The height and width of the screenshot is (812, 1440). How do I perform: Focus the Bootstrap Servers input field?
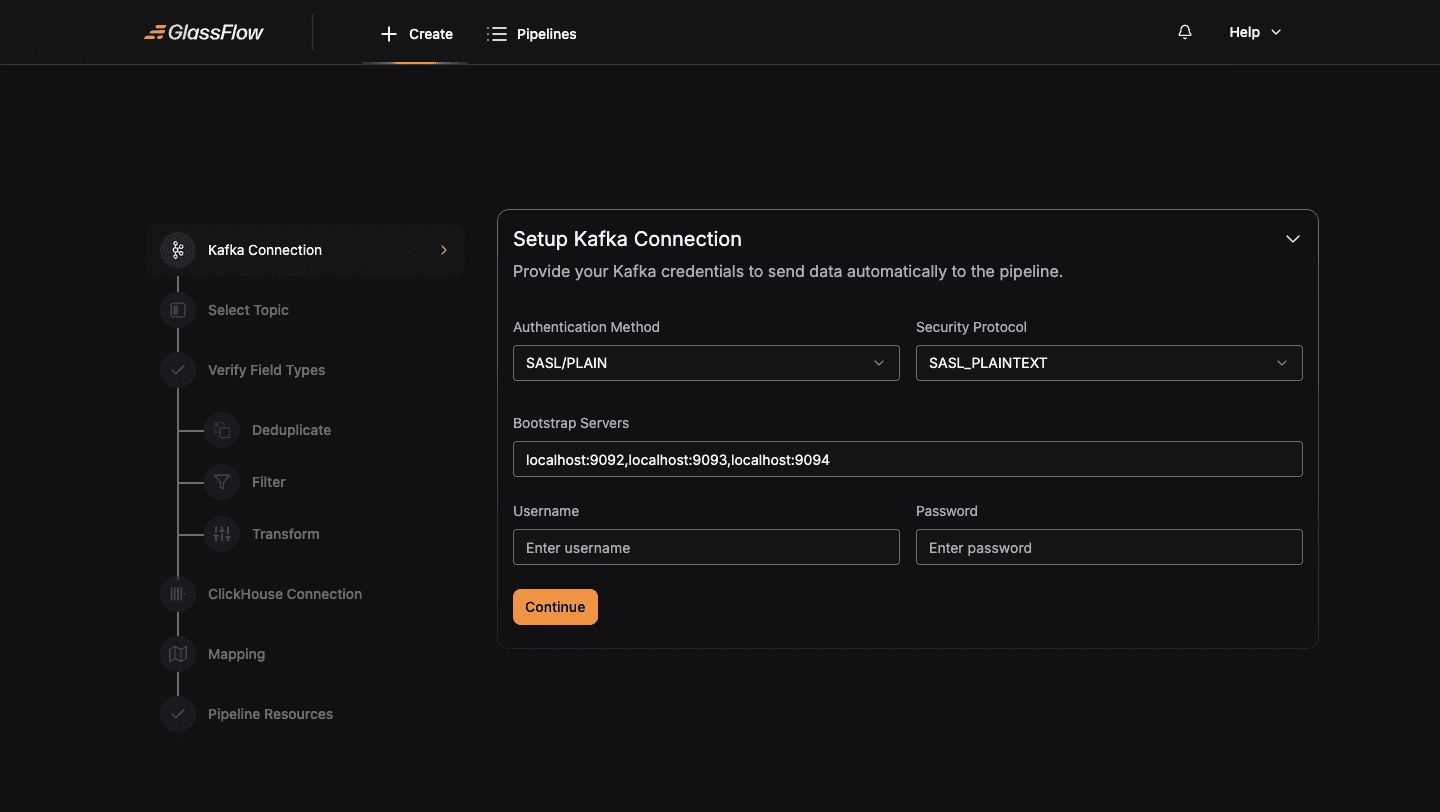tap(908, 459)
